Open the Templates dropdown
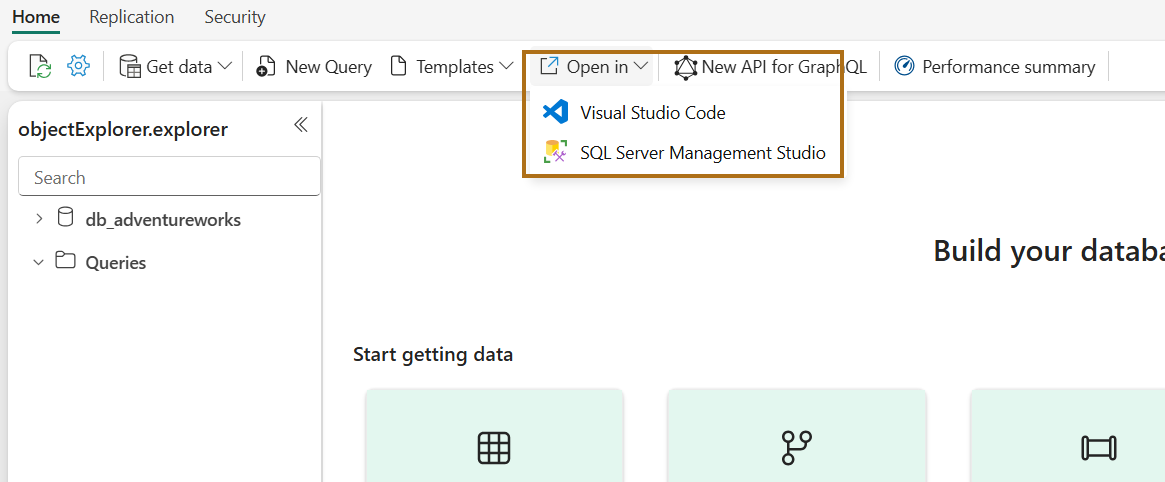This screenshot has height=482, width=1165. 452,67
